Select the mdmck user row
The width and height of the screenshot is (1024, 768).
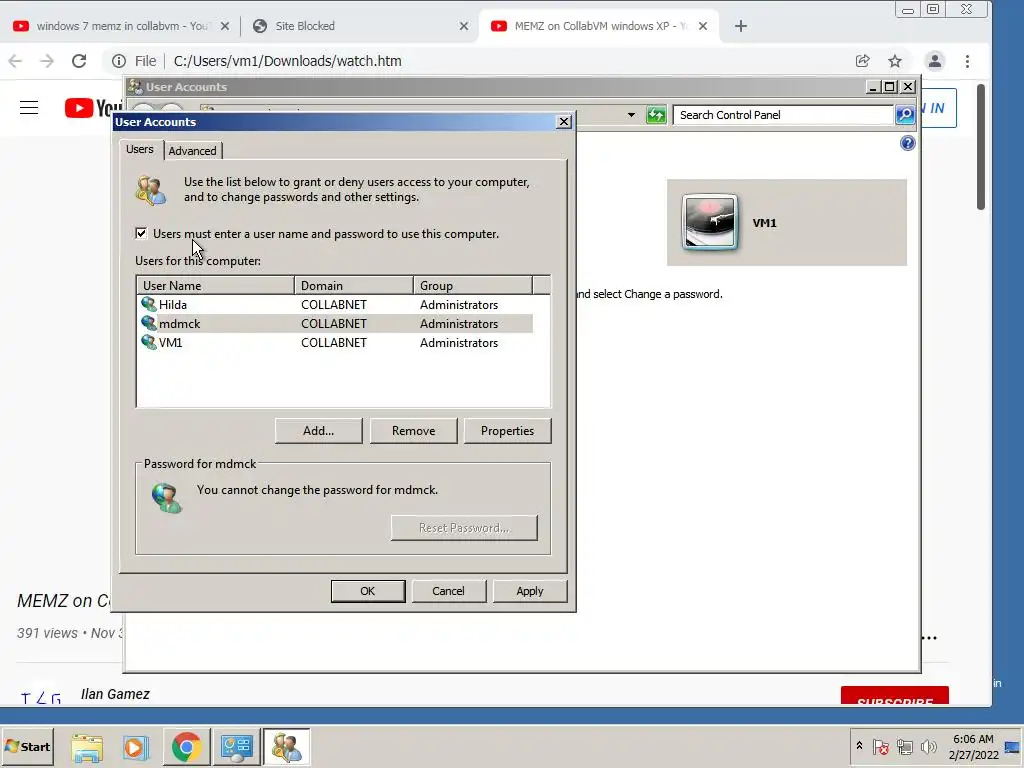335,324
